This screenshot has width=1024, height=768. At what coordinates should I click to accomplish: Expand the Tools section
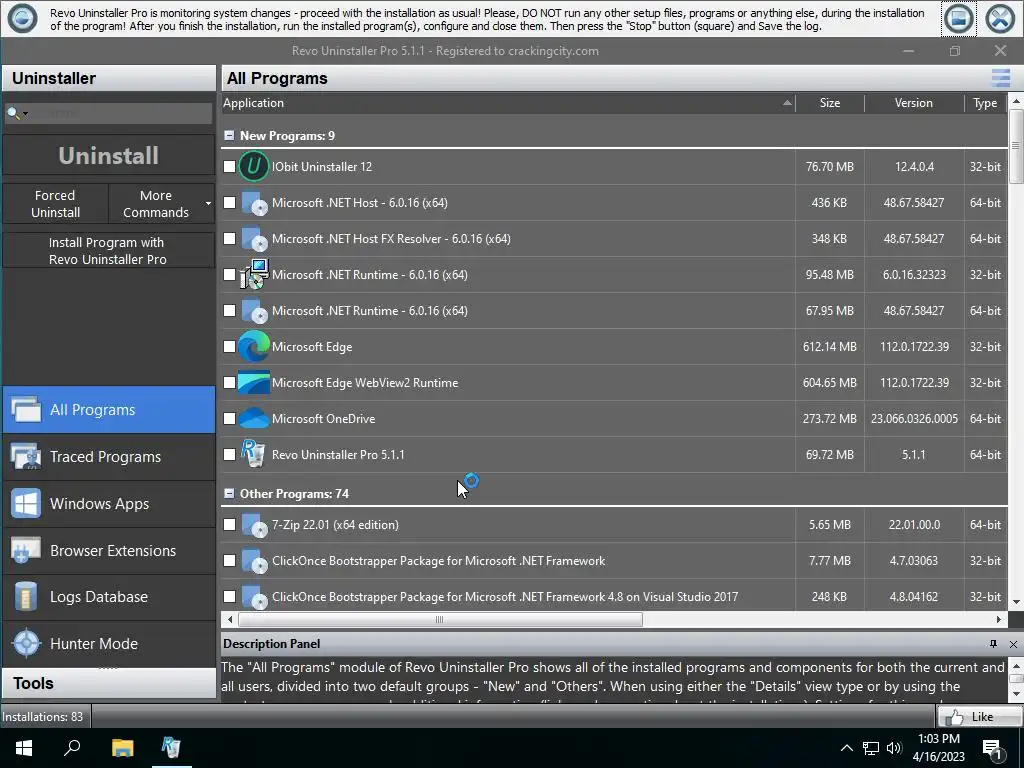pyautogui.click(x=108, y=684)
